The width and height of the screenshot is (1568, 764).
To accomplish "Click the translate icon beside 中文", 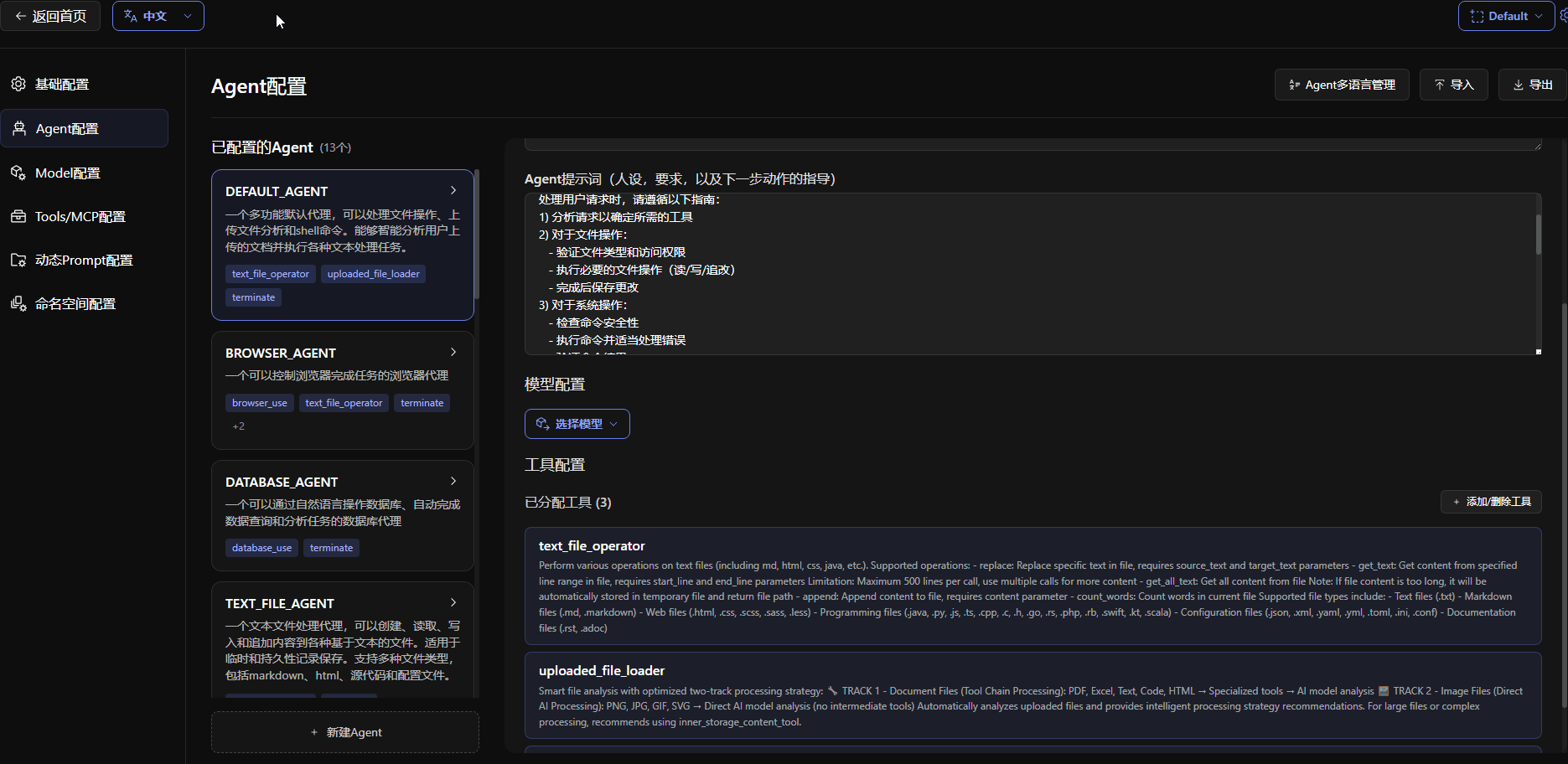I will pos(131,16).
